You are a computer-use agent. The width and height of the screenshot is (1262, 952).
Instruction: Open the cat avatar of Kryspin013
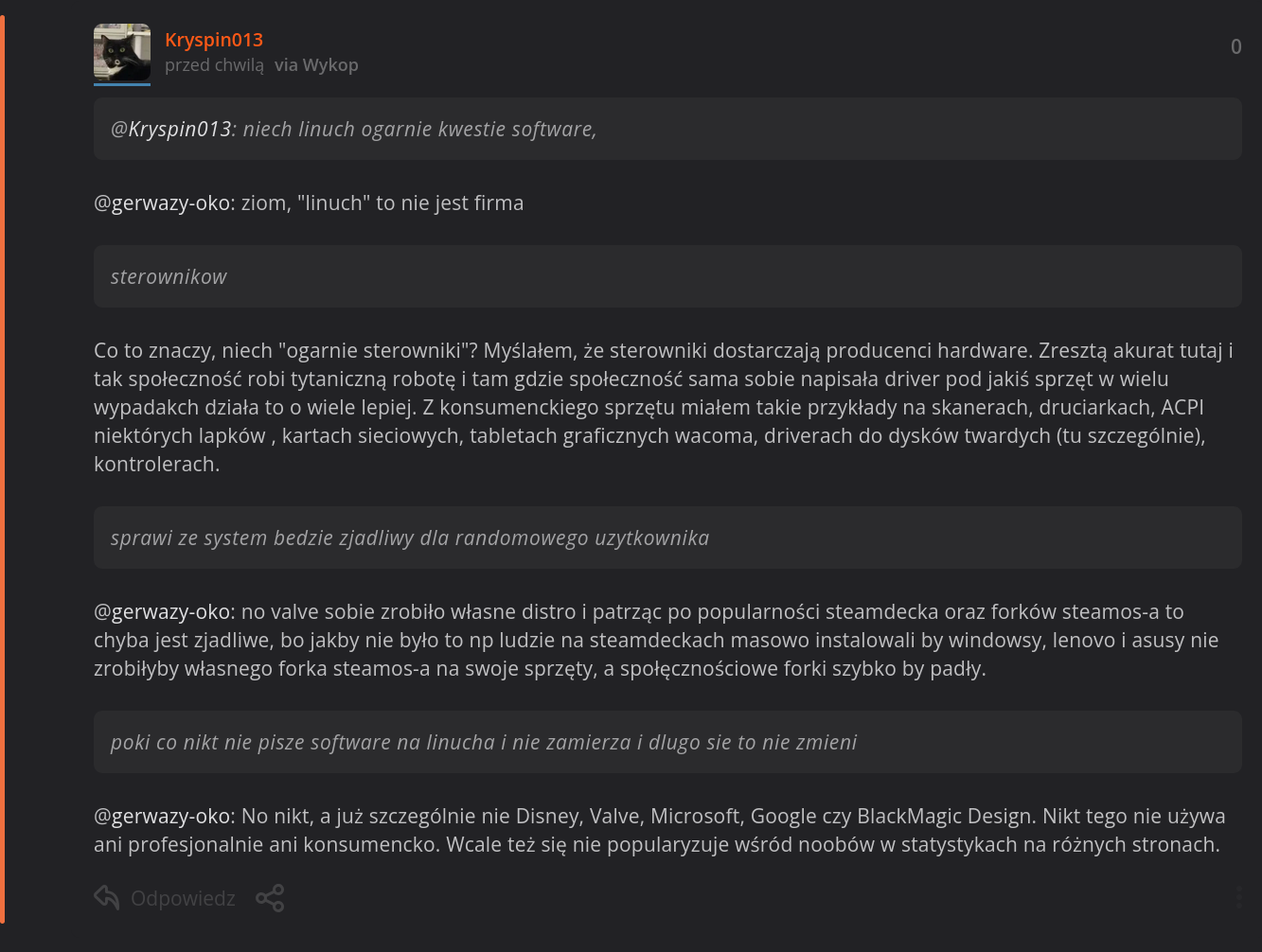point(122,52)
